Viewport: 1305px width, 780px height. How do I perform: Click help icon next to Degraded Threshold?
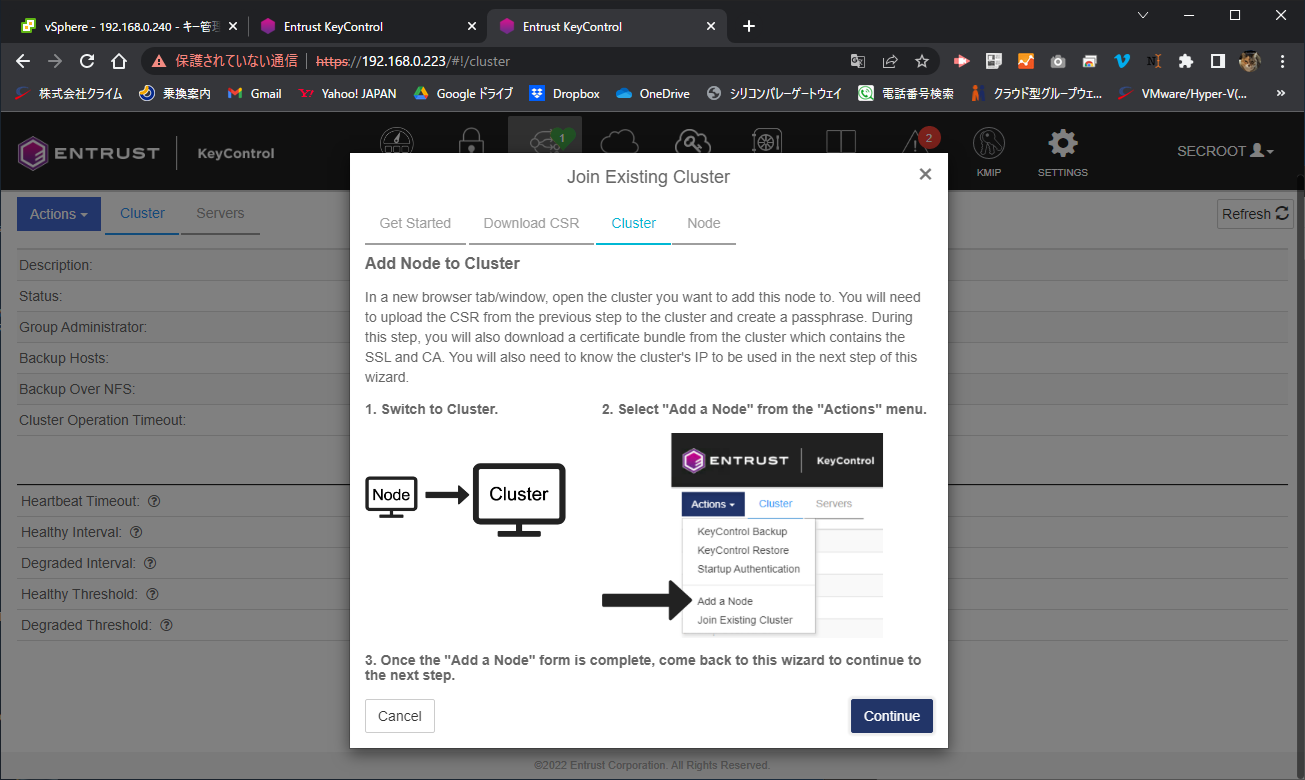click(x=166, y=625)
